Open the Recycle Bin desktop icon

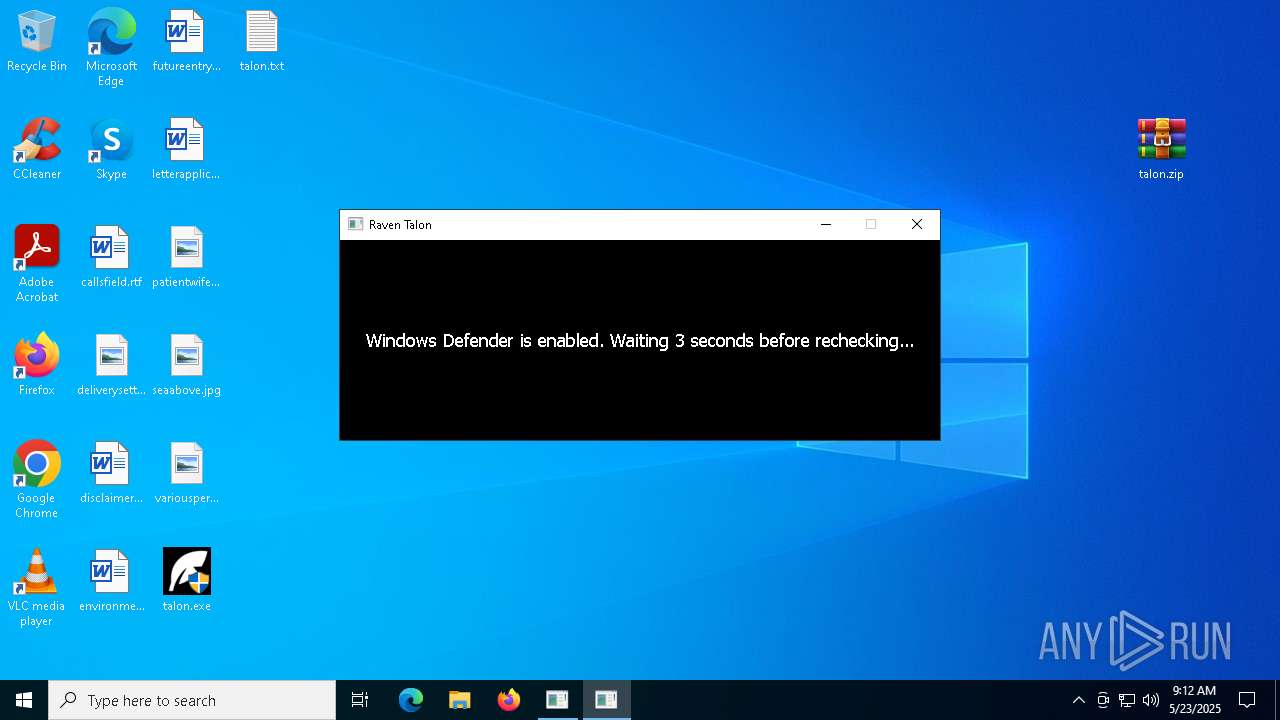point(37,42)
